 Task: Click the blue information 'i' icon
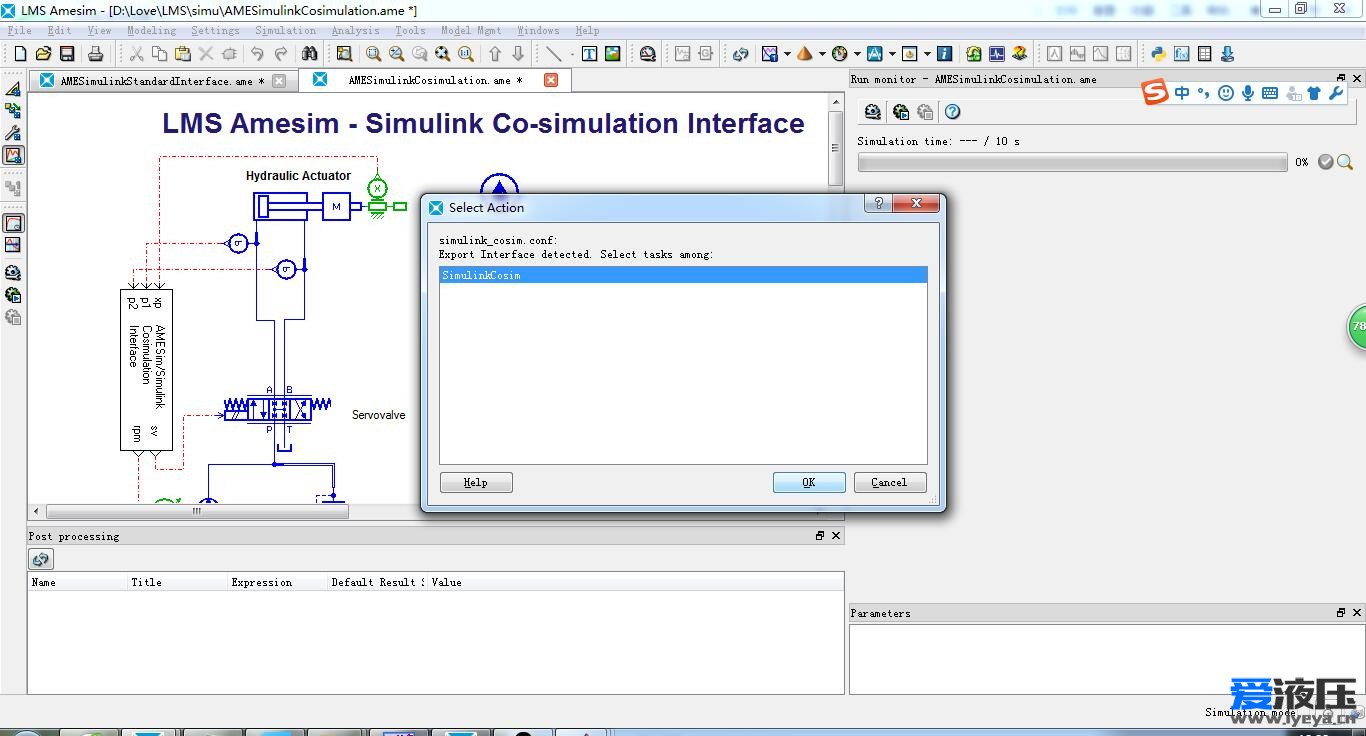point(944,54)
